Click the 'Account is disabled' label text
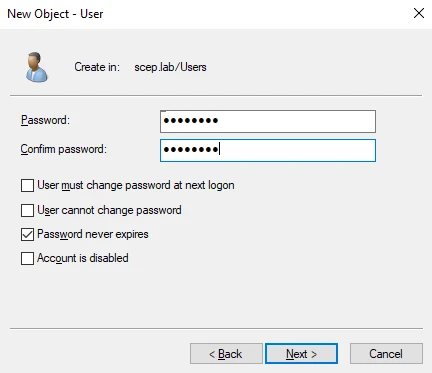 click(x=83, y=258)
